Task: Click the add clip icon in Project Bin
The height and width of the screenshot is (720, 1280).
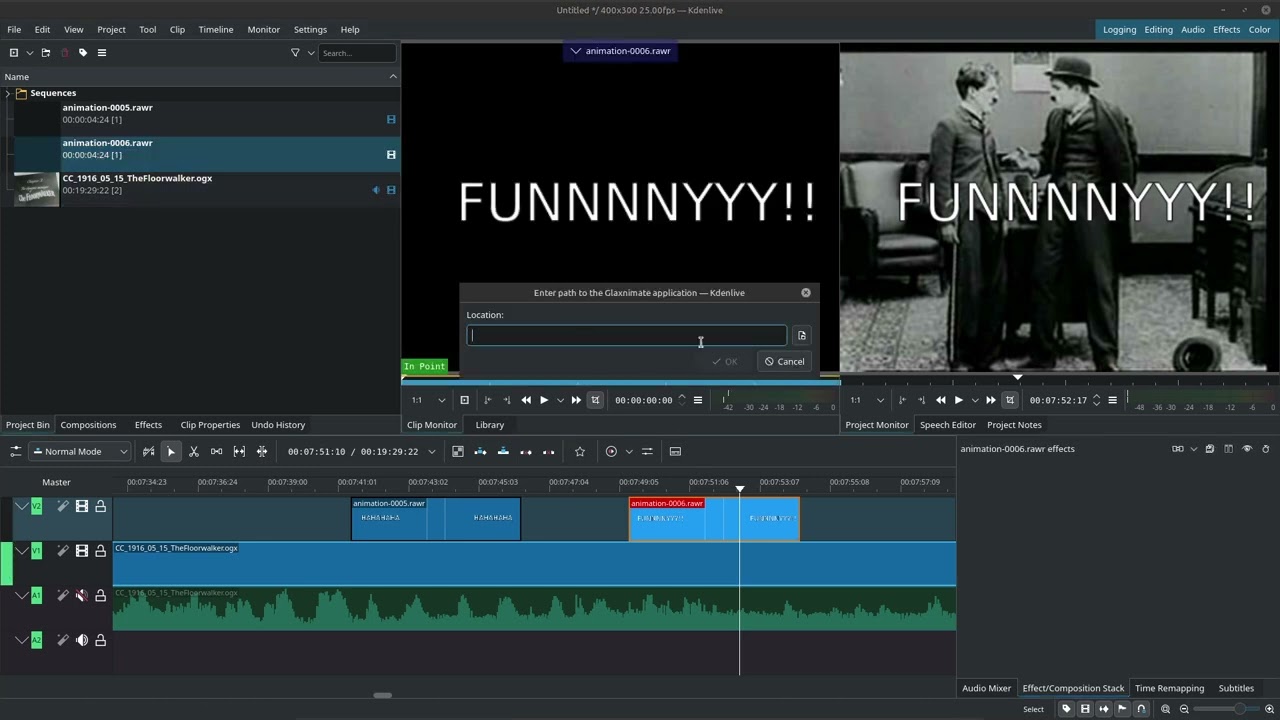Action: (13, 52)
